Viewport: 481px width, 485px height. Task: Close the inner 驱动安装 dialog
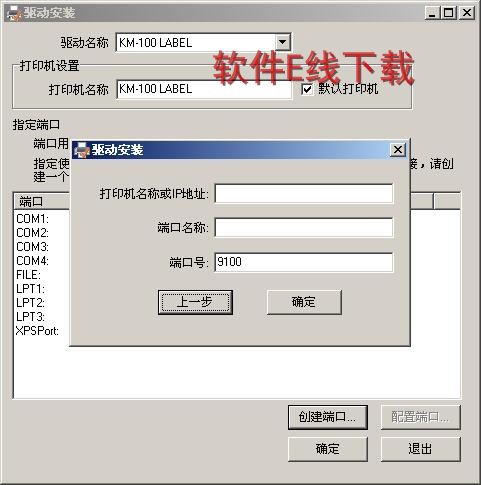398,150
